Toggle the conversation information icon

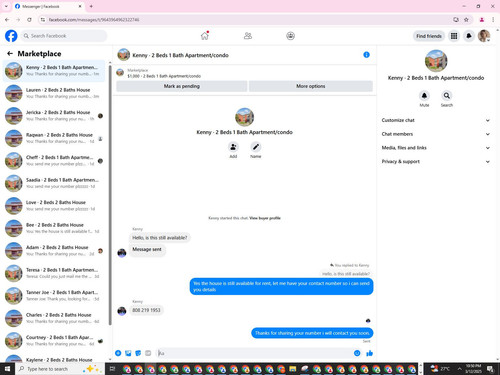(366, 55)
